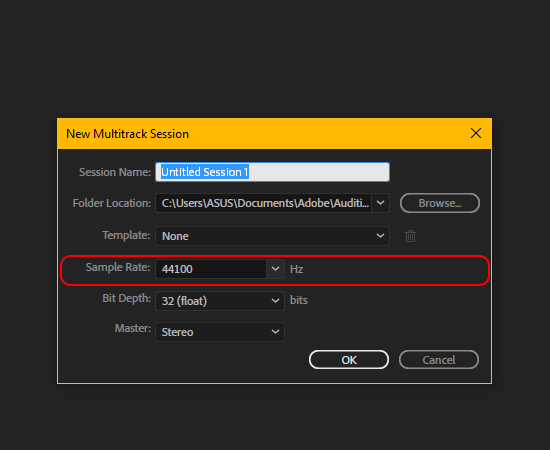Open the Template dropdown set to None
Screen dimensions: 550x450
[272, 236]
